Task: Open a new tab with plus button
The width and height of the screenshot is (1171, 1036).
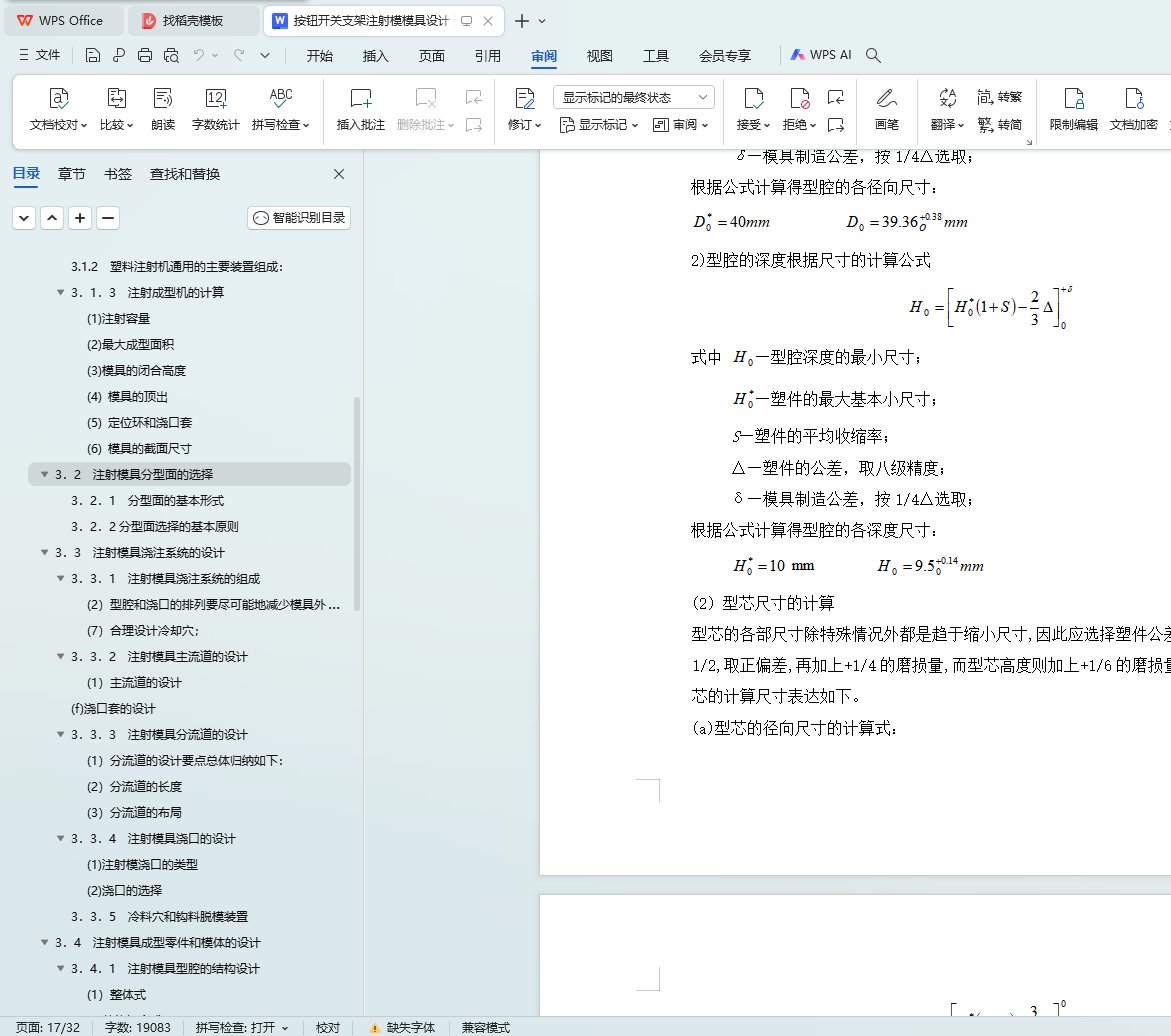Action: [x=522, y=21]
